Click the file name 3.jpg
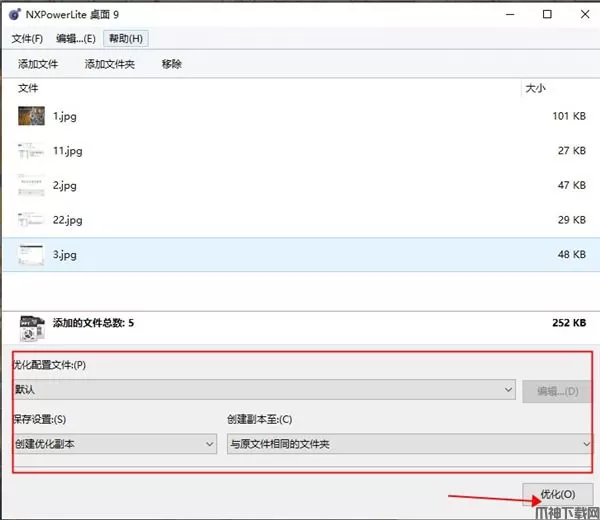Viewport: 600px width, 520px height. pos(65,254)
